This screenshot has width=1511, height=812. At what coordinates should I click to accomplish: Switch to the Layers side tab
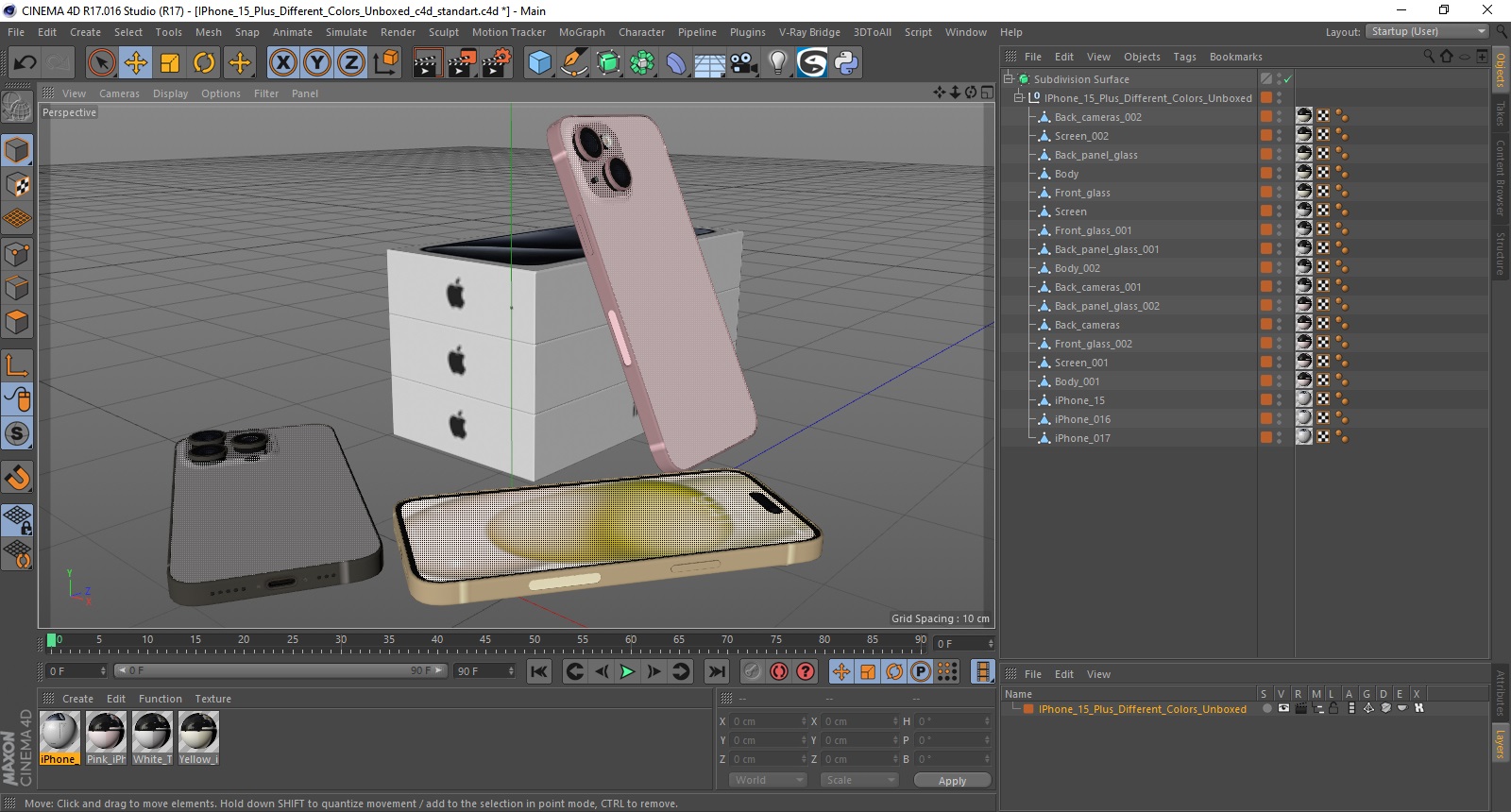tap(1500, 743)
